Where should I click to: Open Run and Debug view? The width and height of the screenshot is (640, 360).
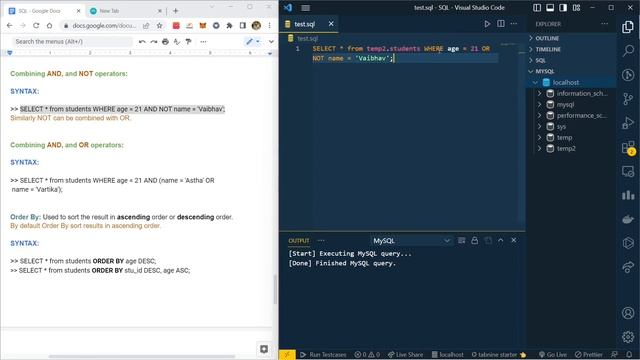click(628, 122)
